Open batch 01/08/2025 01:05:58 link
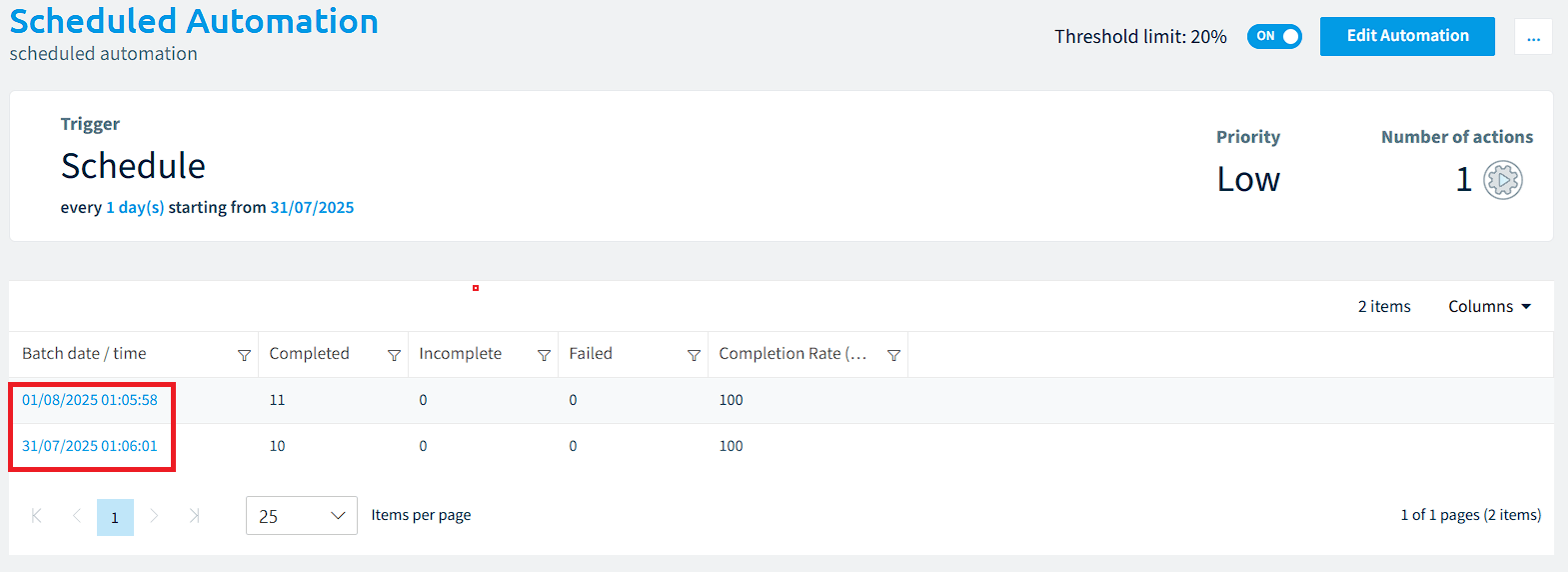Viewport: 1568px width, 572px height. [90, 400]
